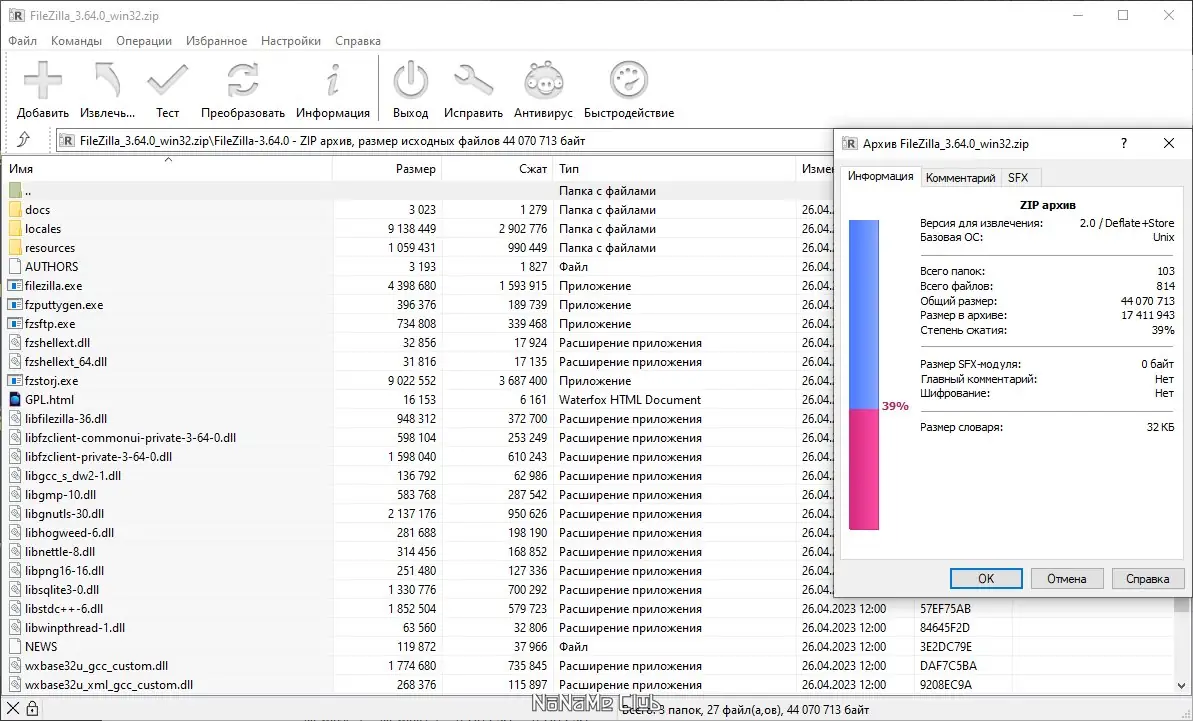Click the resources folder icon

[15, 247]
